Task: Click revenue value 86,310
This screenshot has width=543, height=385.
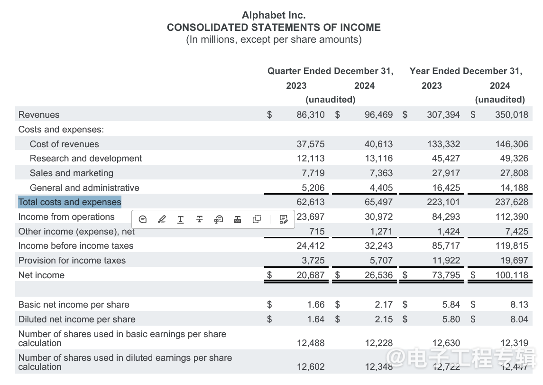Action: tap(311, 115)
